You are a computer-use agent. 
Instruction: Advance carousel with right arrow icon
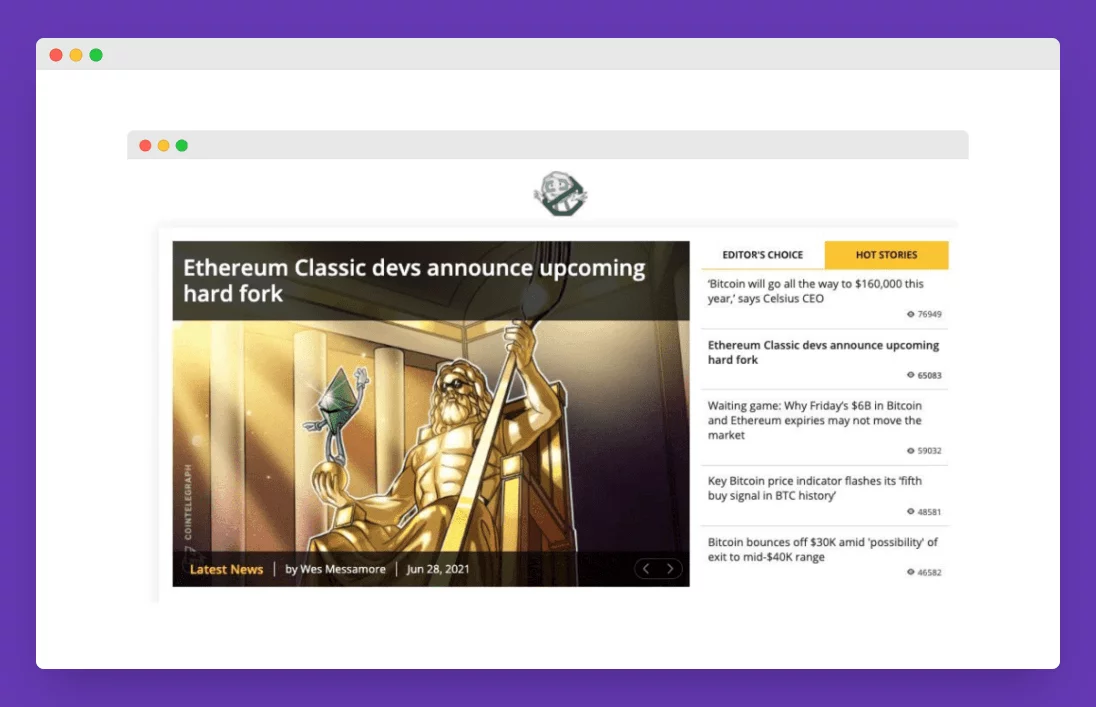point(670,569)
